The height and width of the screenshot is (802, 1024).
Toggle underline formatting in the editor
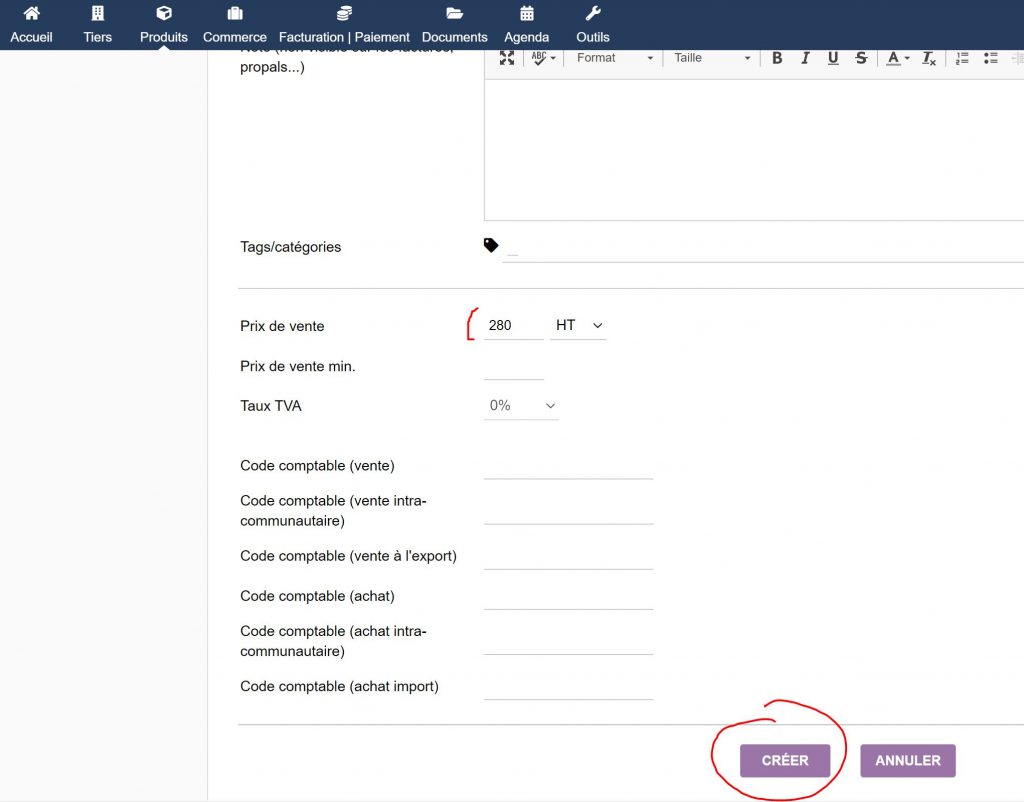833,58
